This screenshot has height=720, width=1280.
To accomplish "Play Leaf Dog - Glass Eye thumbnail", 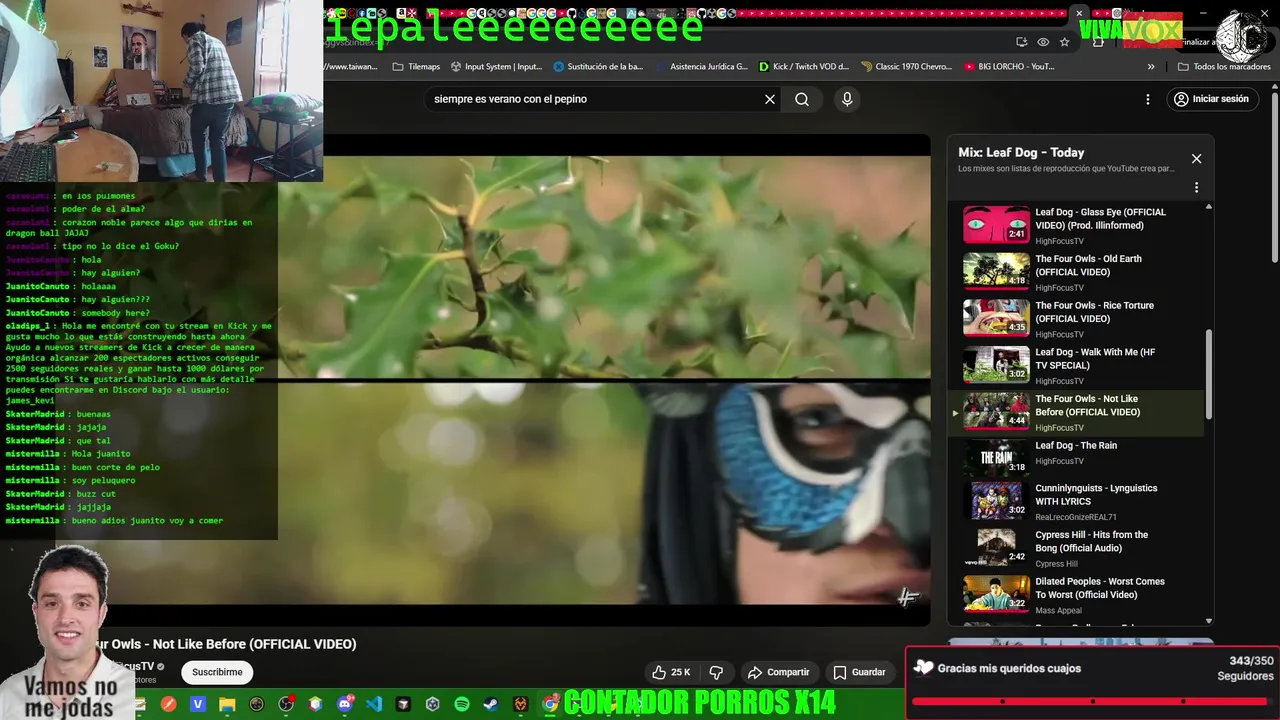I will (x=996, y=225).
